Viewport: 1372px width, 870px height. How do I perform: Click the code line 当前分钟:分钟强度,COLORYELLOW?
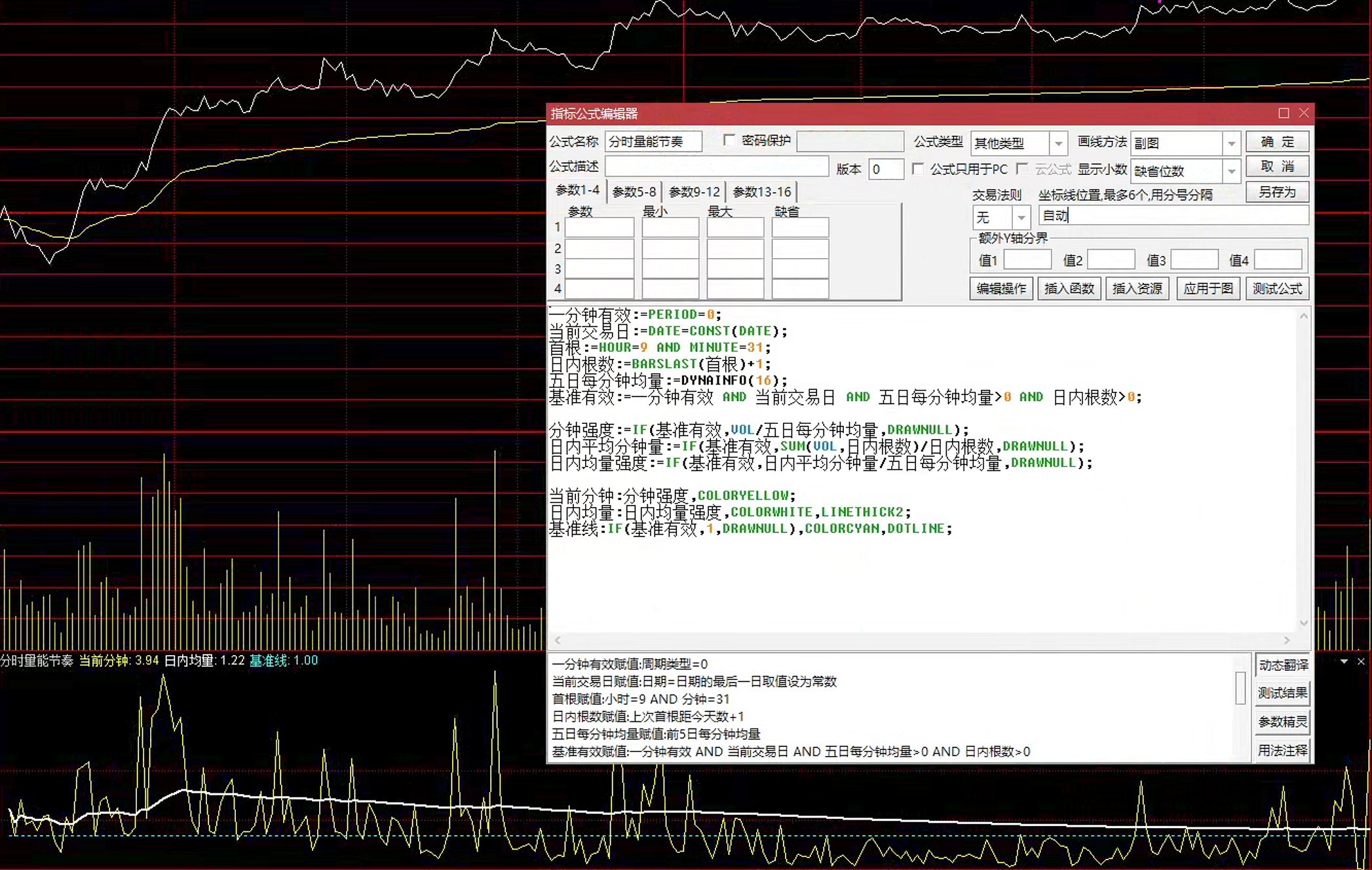pyautogui.click(x=672, y=496)
